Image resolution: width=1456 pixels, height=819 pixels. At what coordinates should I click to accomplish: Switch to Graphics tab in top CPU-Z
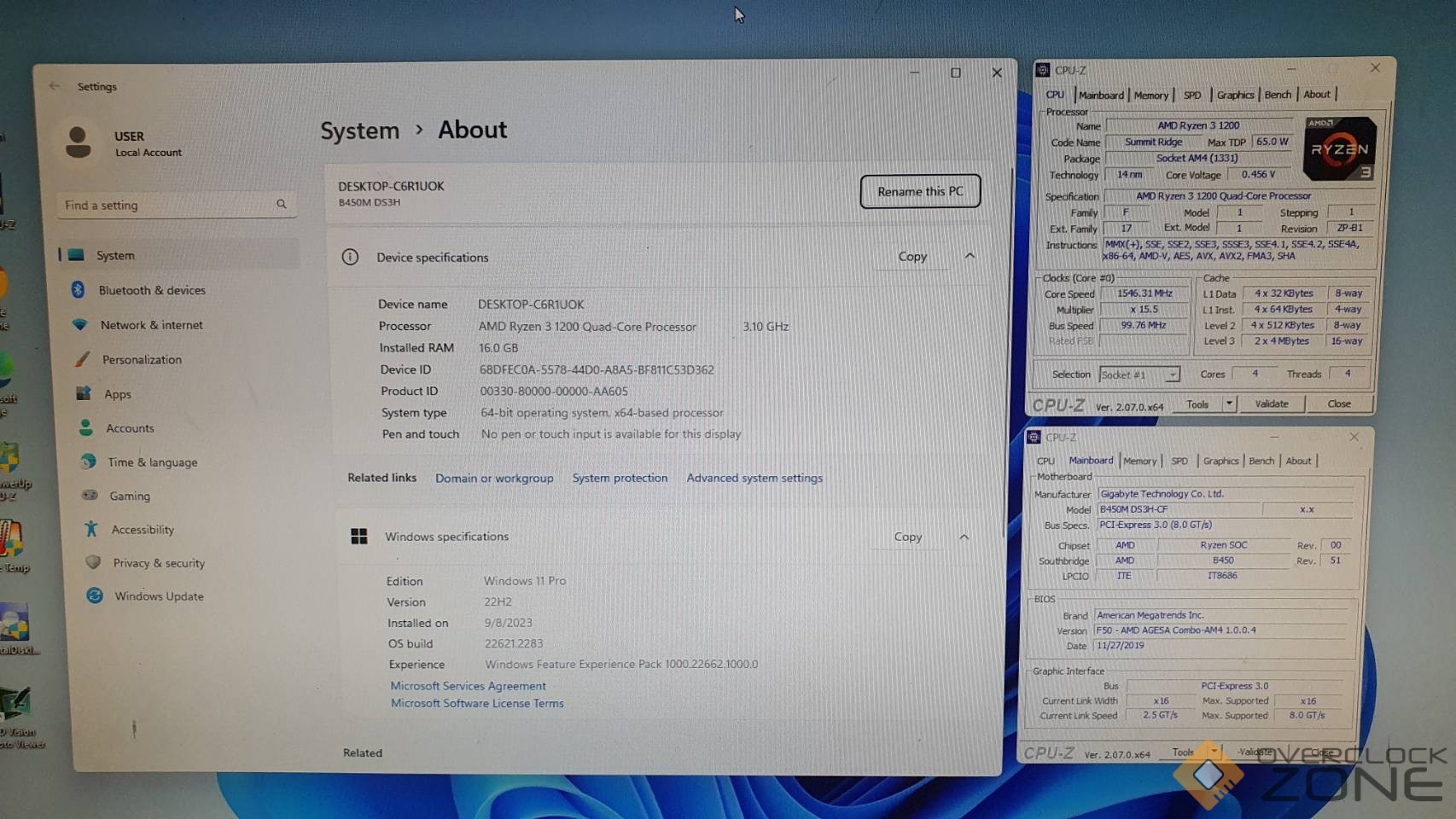1235,96
